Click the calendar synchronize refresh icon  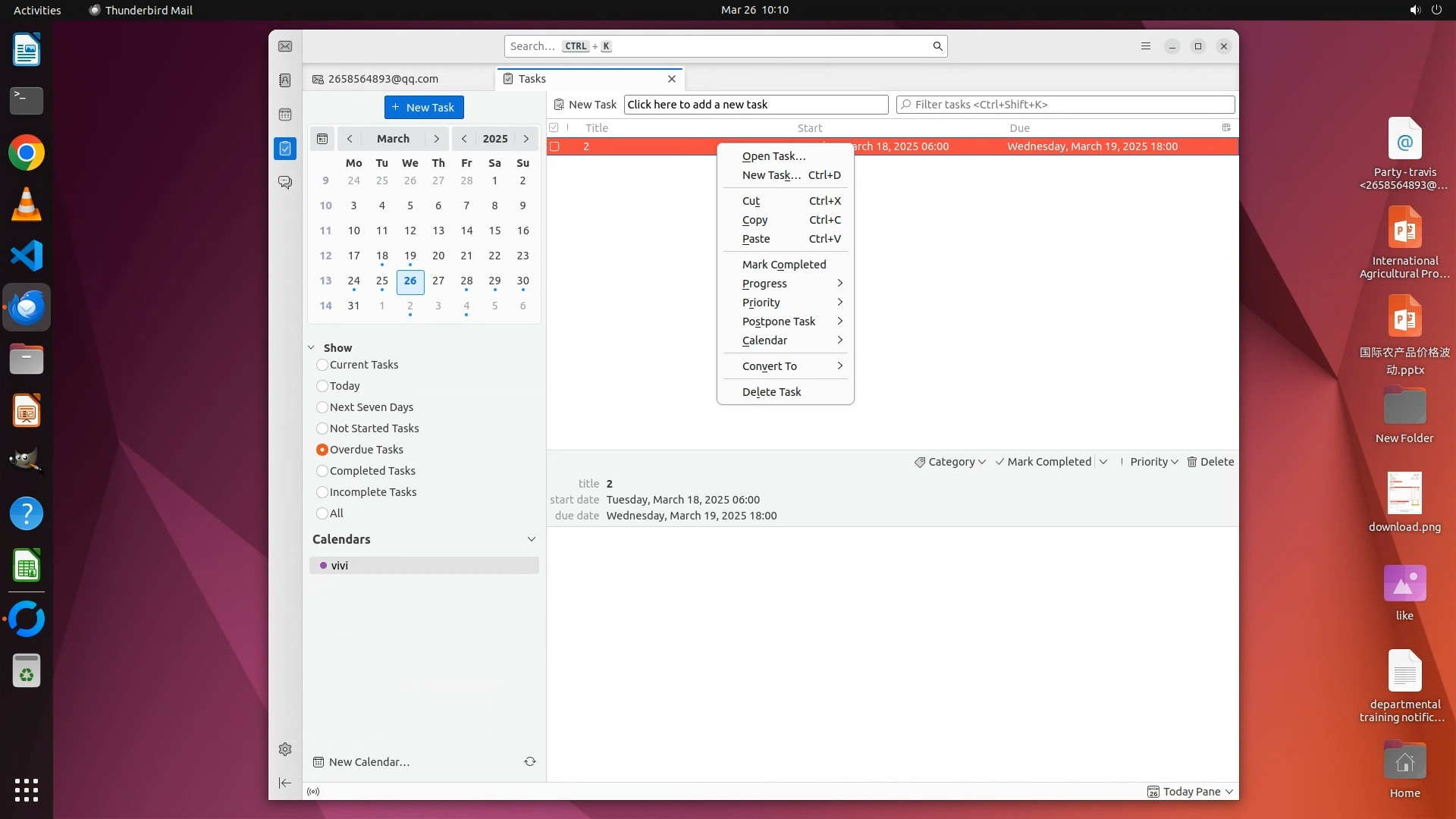[x=530, y=761]
